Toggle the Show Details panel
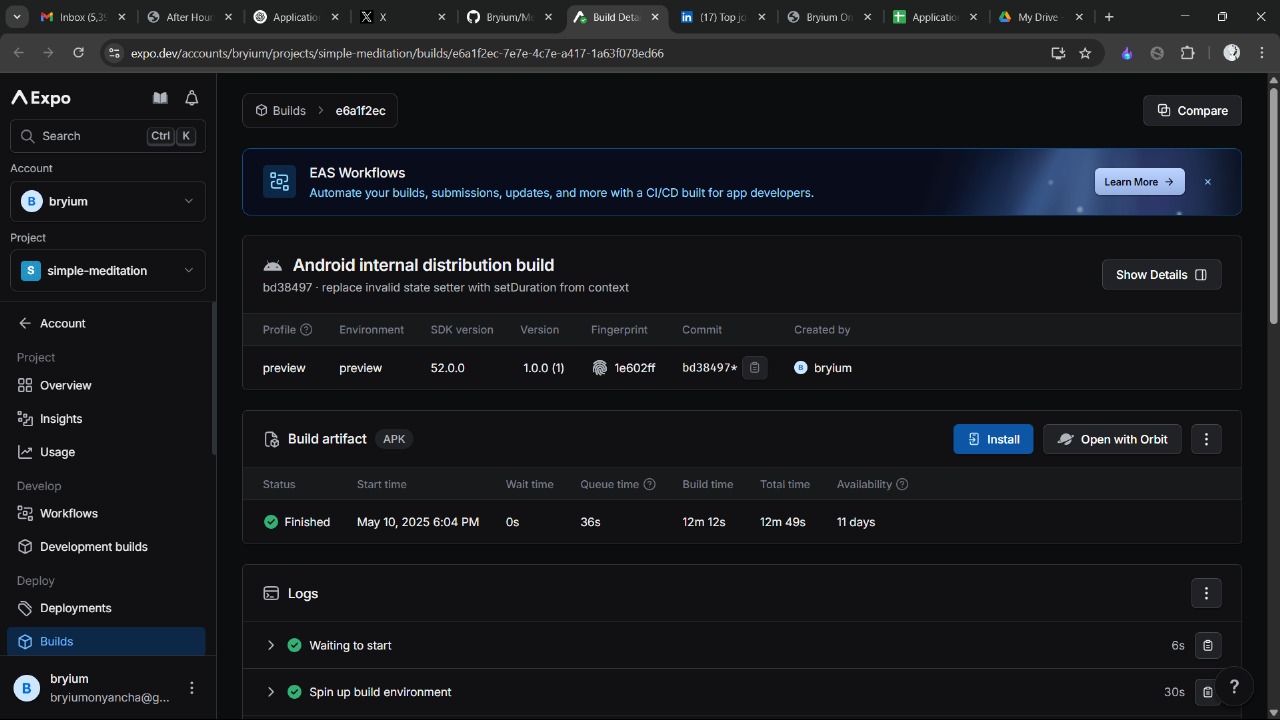1280x720 pixels. pyautogui.click(x=1161, y=275)
